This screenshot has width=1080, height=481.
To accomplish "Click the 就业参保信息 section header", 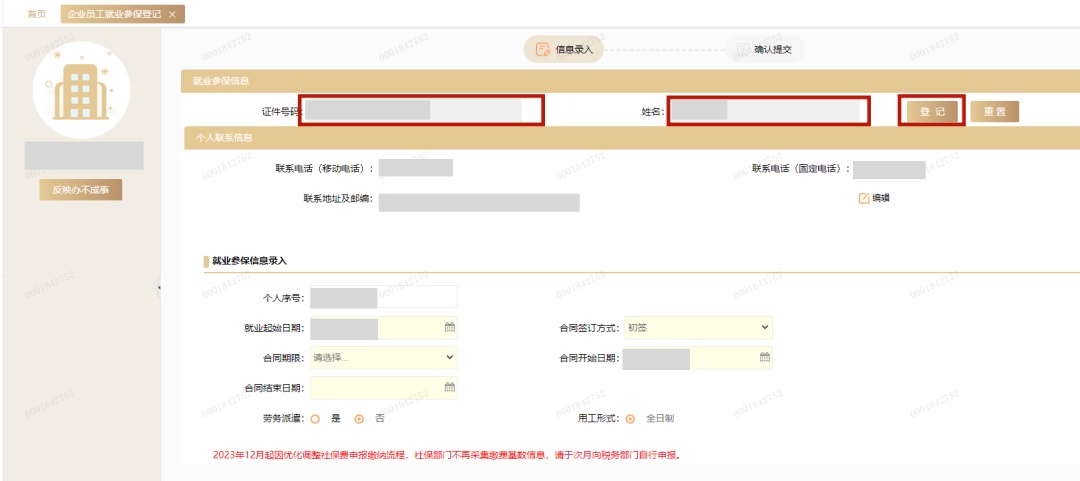I will [x=630, y=81].
